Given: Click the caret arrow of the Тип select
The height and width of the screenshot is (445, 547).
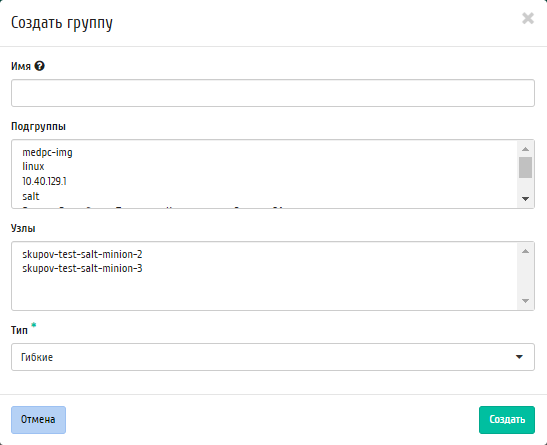Looking at the screenshot, I should pos(519,357).
